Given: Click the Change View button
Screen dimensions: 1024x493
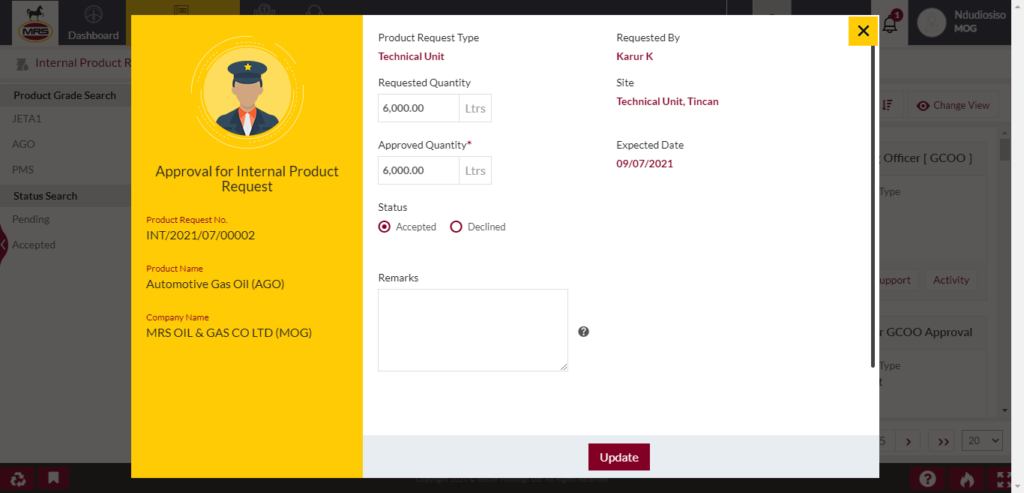Looking at the screenshot, I should pos(953,105).
